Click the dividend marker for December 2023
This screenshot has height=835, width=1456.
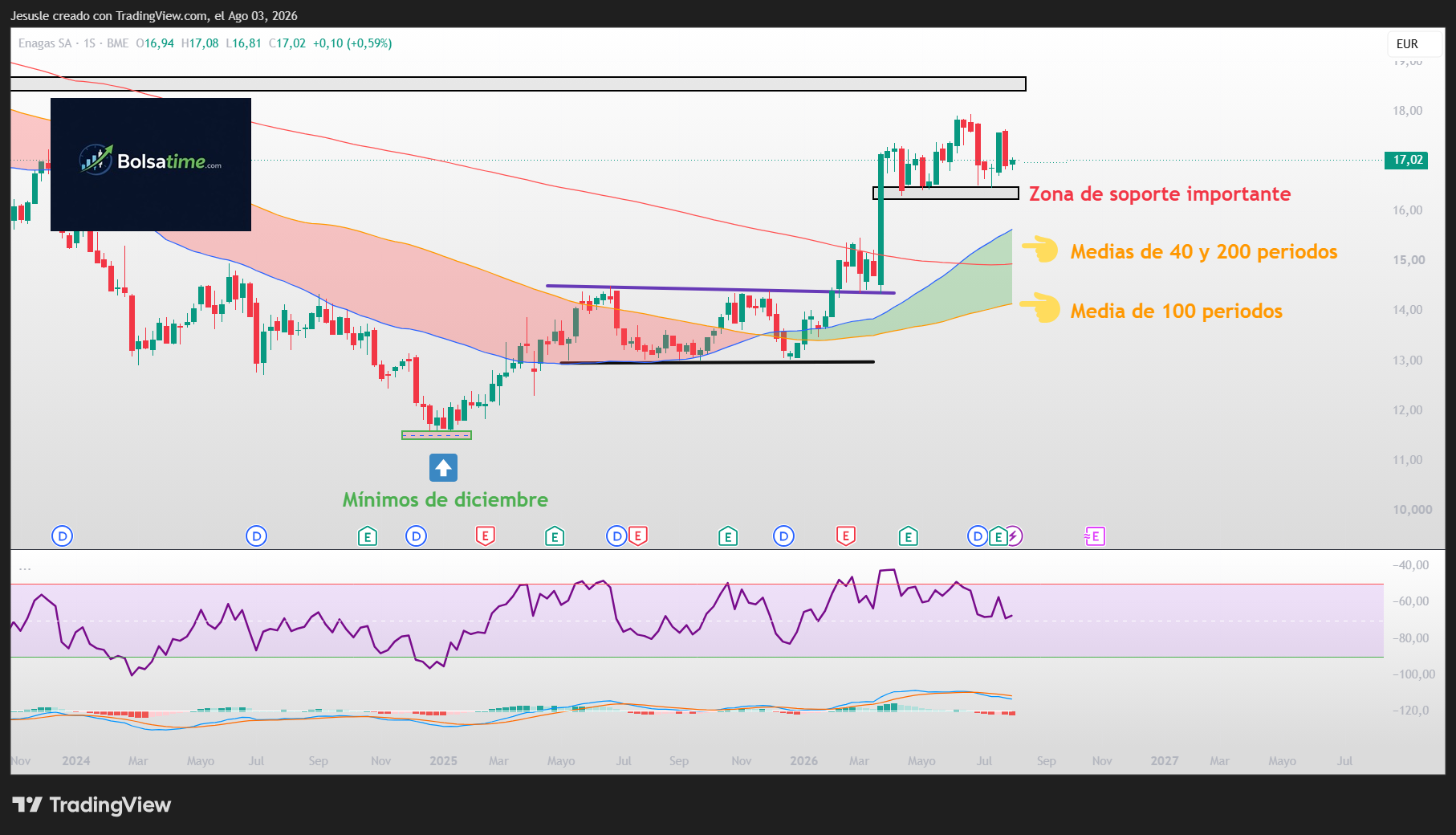[62, 536]
